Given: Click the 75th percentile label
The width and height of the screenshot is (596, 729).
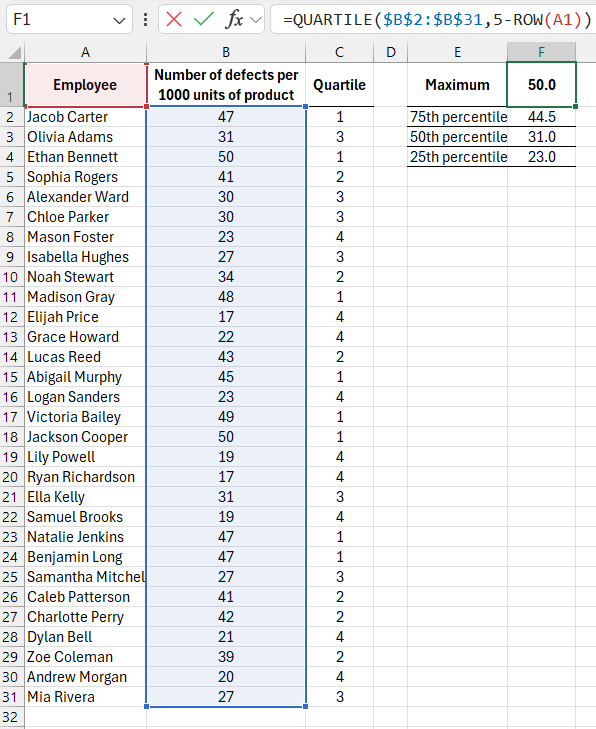Looking at the screenshot, I should click(457, 117).
